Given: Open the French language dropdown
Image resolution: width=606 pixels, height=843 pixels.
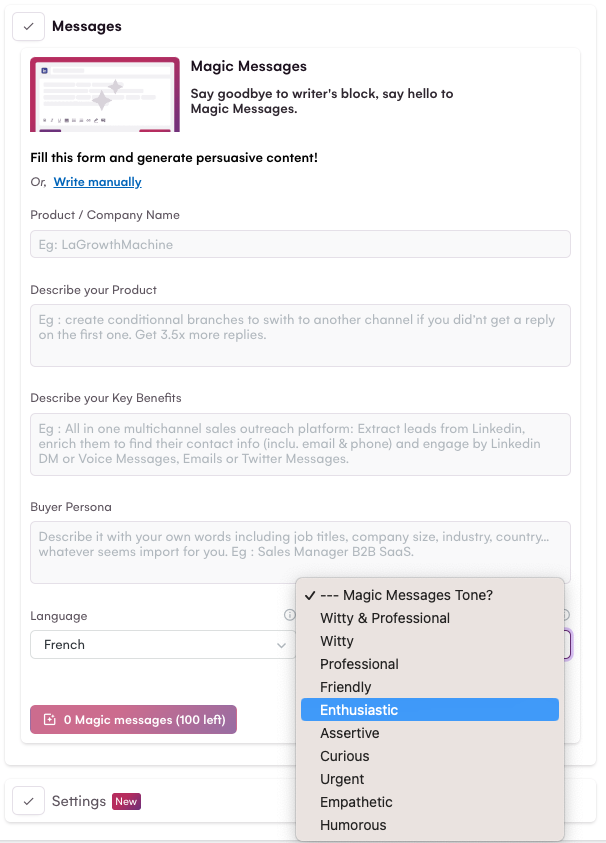Looking at the screenshot, I should 163,644.
